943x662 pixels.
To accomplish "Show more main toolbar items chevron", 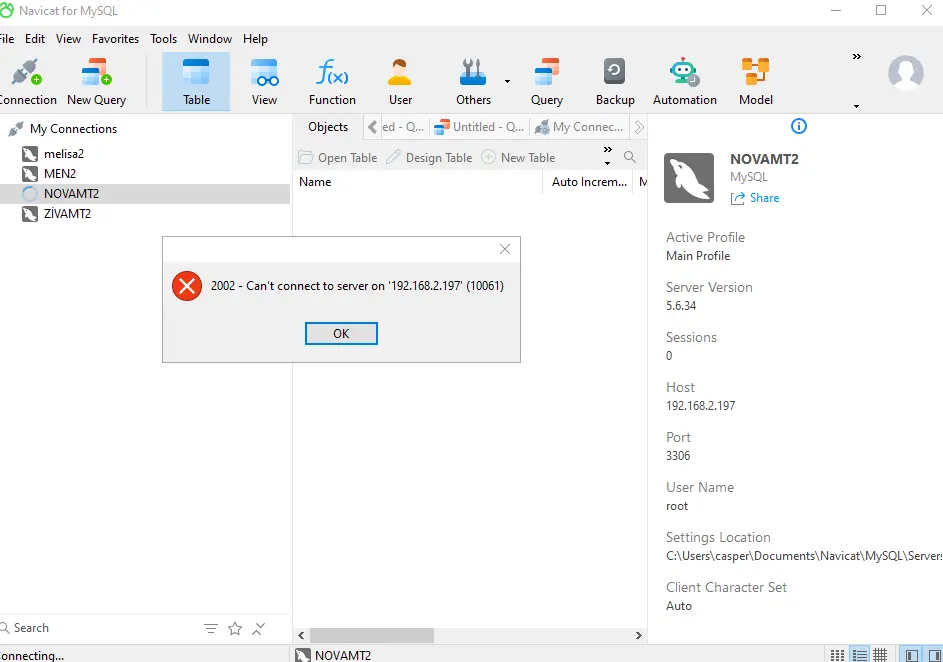I will pos(856,57).
